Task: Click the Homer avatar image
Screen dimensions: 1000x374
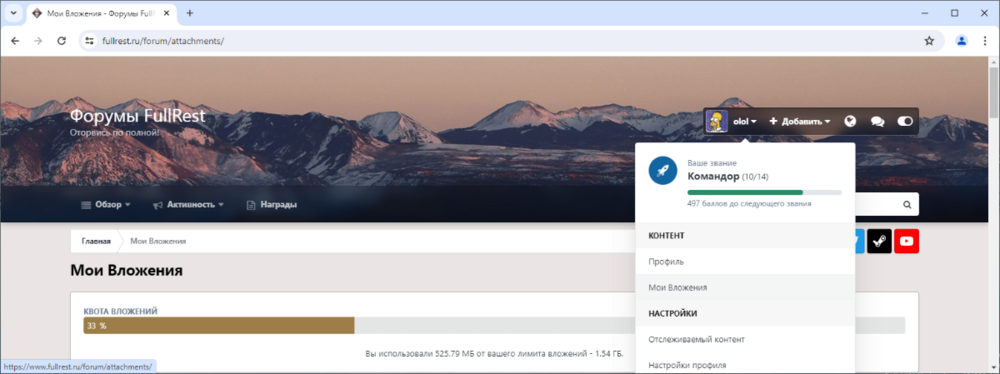Action: 717,121
